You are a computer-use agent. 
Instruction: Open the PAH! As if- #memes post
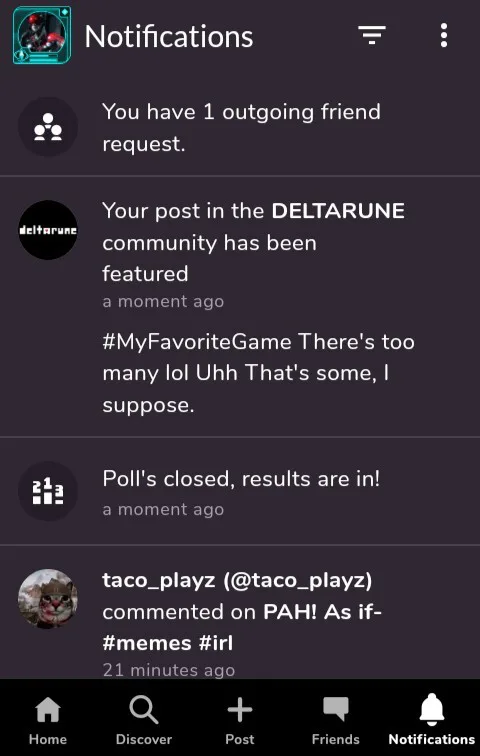coord(242,628)
